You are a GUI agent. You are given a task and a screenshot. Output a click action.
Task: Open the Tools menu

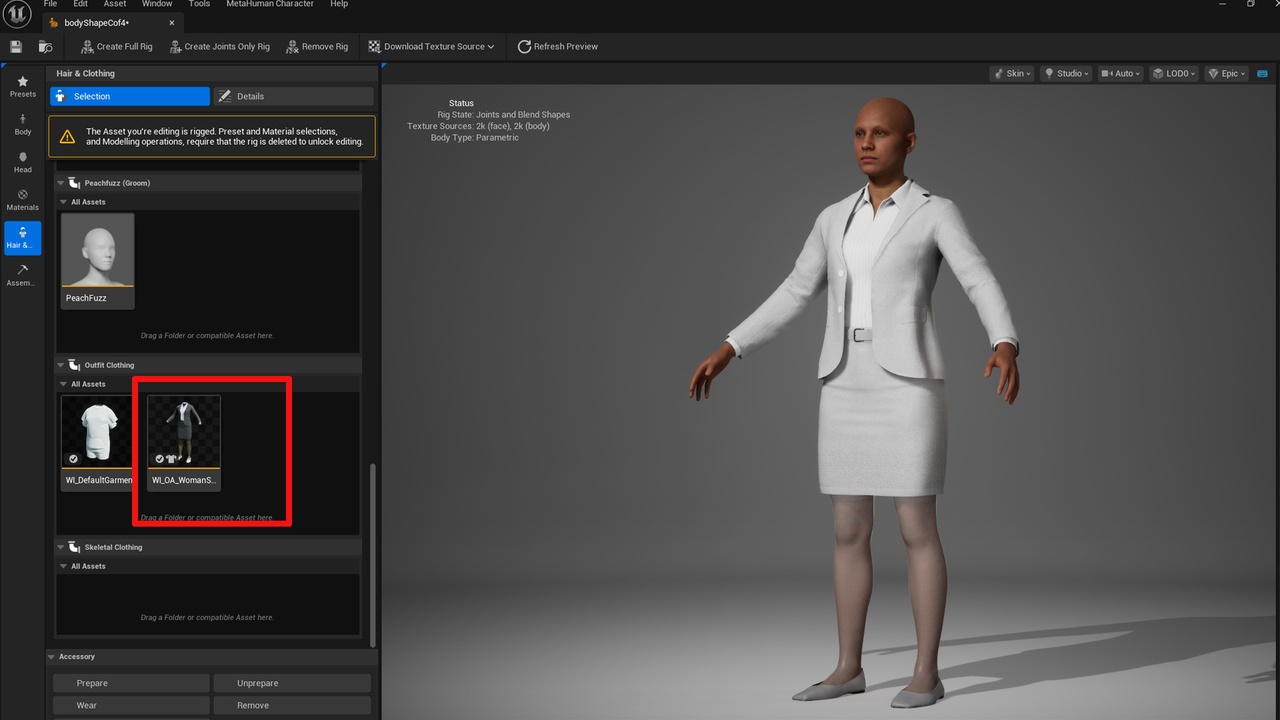[x=199, y=4]
